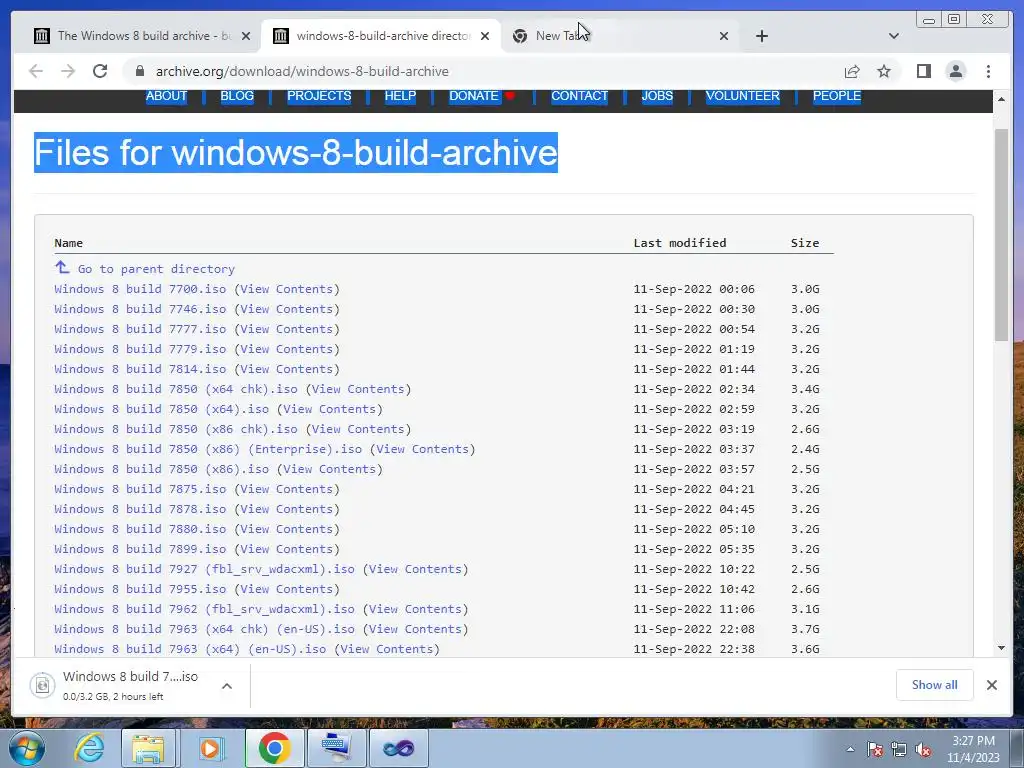The width and height of the screenshot is (1024, 768).
Task: Show hidden tray icons arrow
Action: [x=850, y=749]
